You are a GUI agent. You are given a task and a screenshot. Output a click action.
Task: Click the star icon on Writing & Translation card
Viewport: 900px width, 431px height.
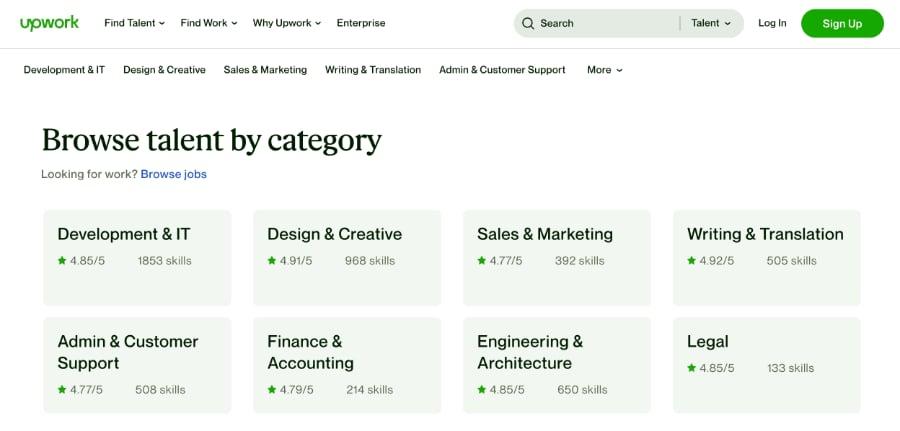(x=691, y=261)
